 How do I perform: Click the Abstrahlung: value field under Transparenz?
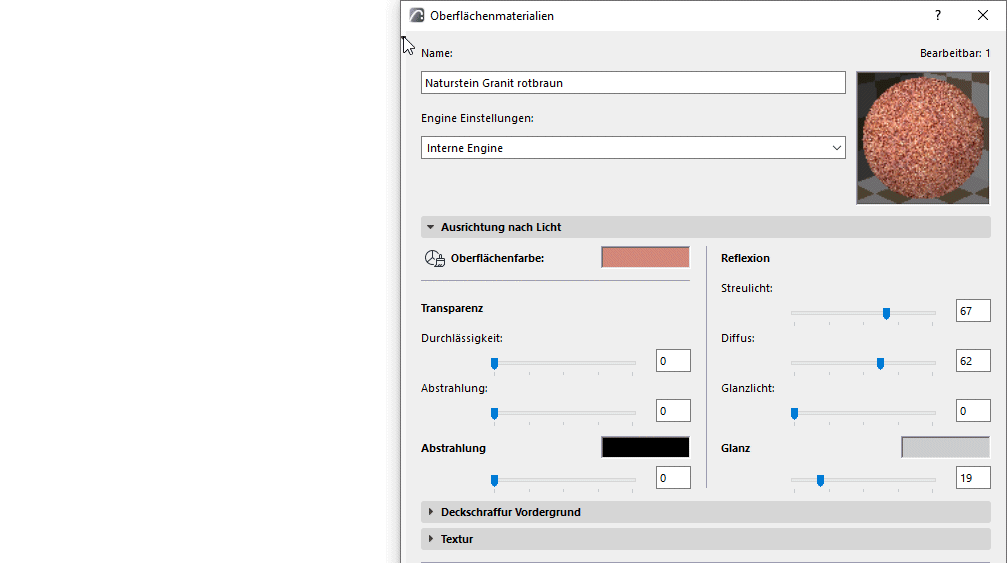(673, 411)
